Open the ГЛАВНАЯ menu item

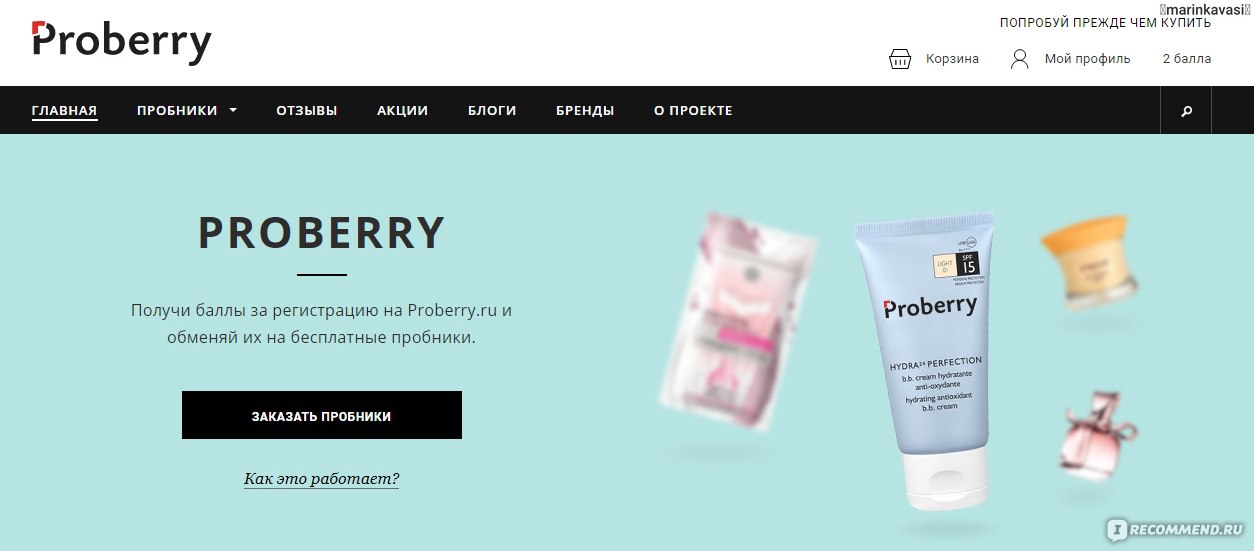64,111
